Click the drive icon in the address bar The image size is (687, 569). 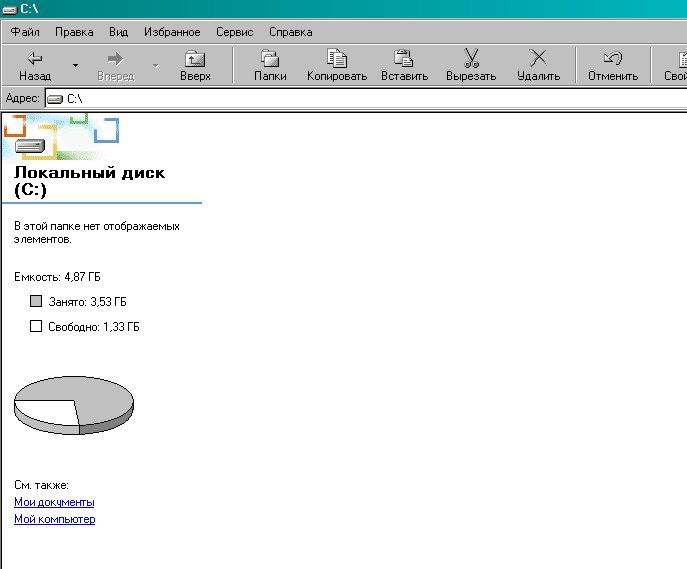click(55, 99)
